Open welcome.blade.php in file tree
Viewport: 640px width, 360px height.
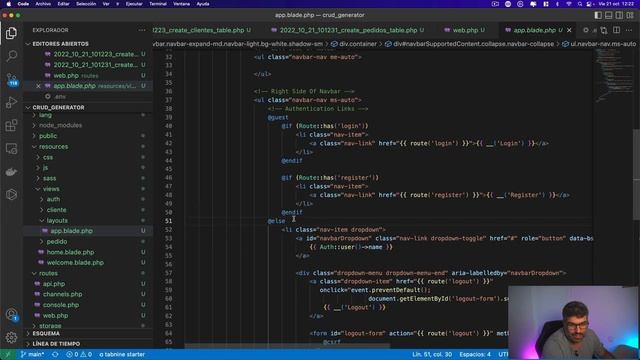[75, 263]
